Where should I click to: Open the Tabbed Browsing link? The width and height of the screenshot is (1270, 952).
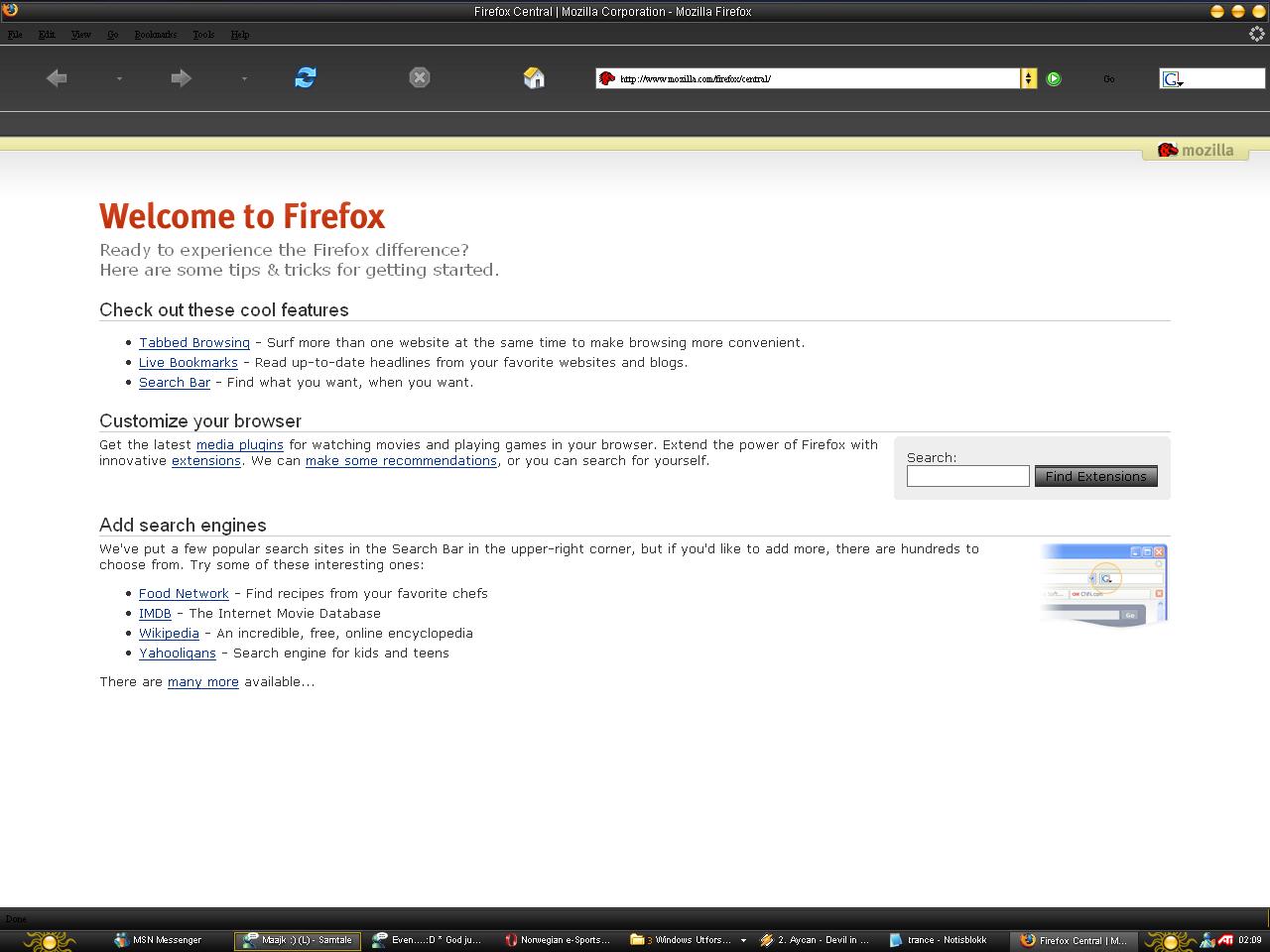194,342
